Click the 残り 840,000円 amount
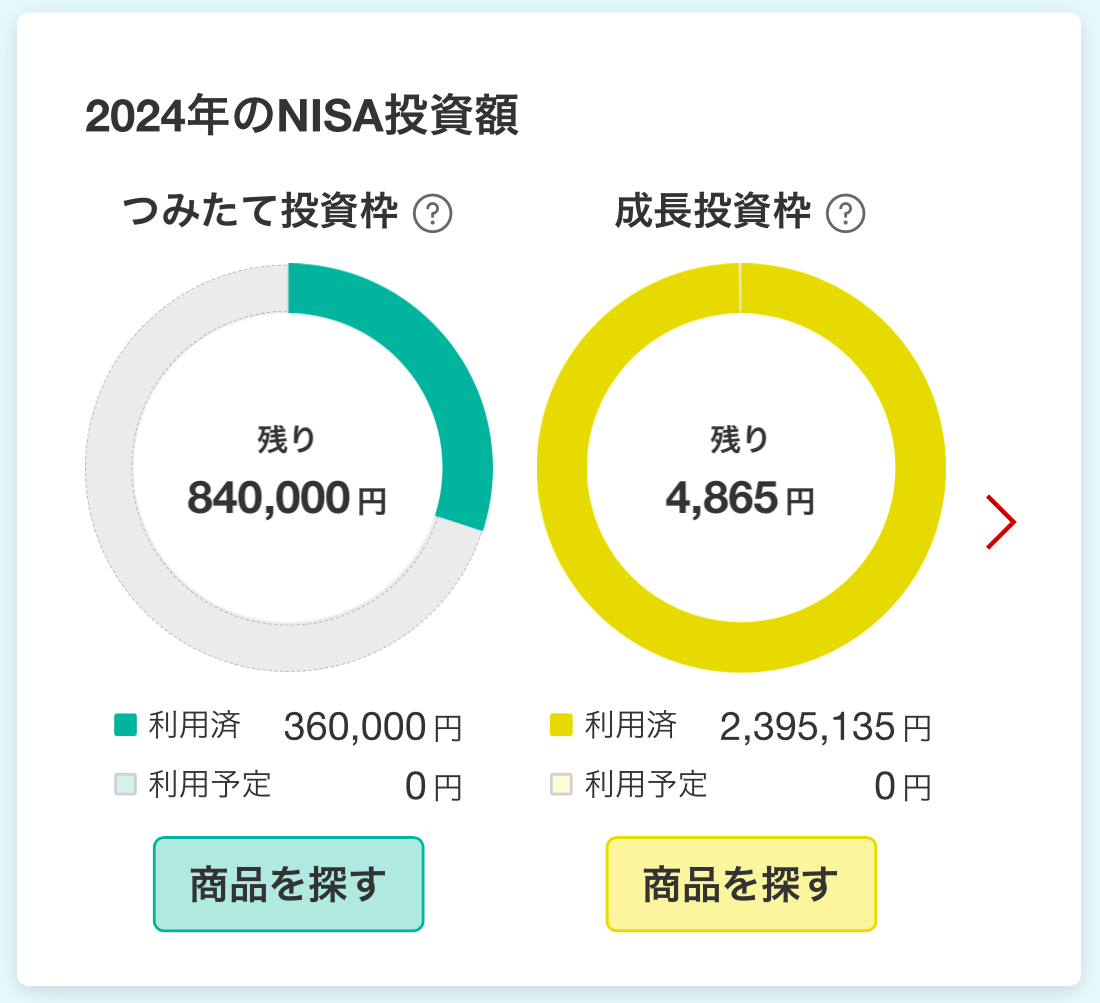 [287, 498]
